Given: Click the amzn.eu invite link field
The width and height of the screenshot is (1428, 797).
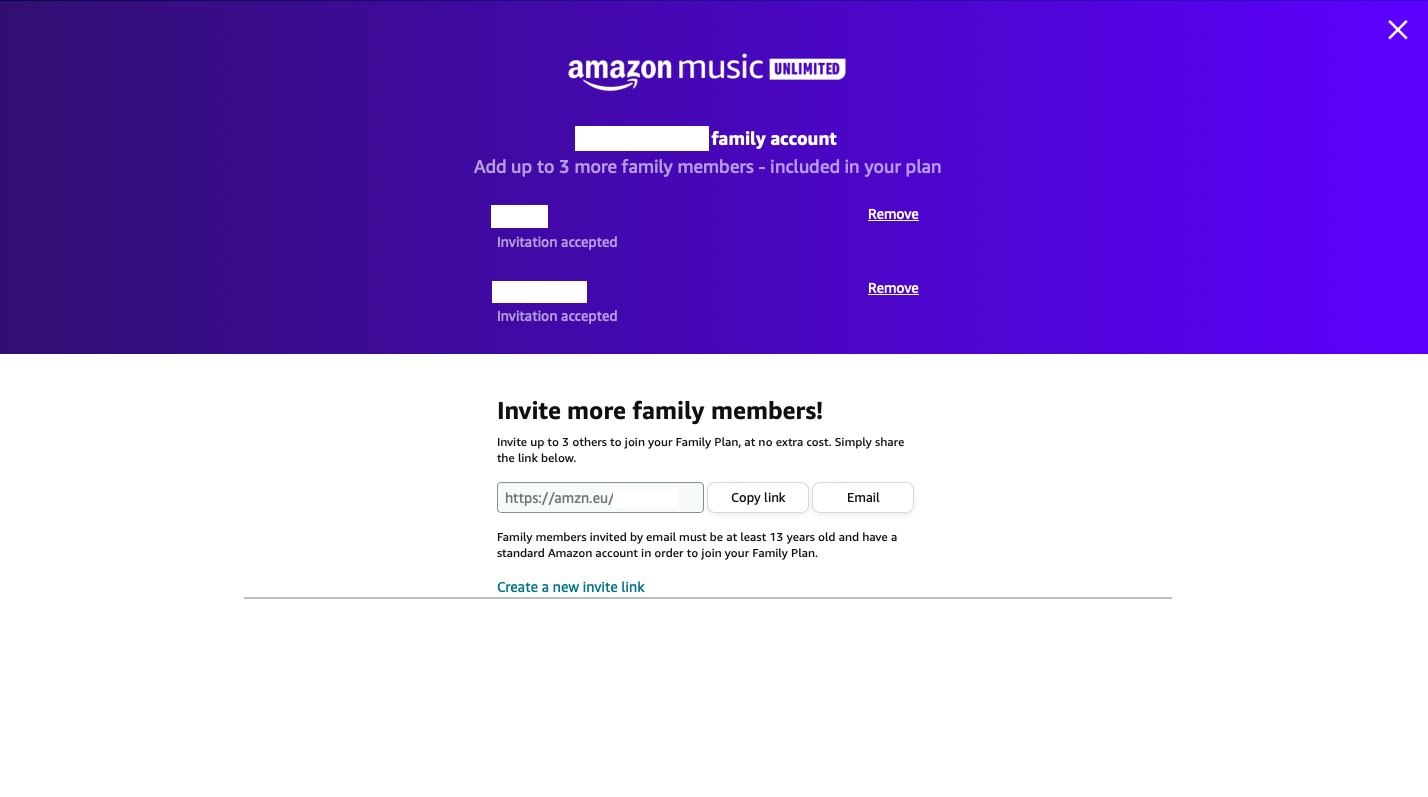Looking at the screenshot, I should click(600, 498).
